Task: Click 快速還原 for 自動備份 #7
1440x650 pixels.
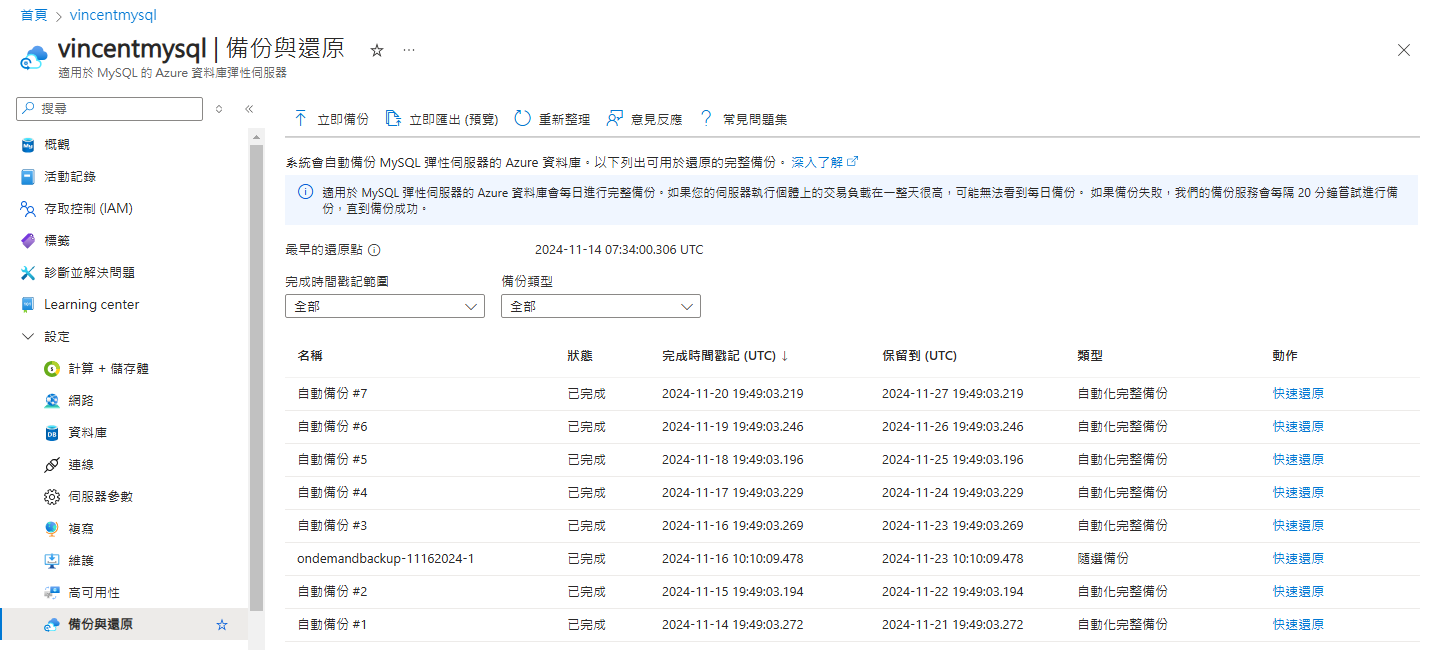Action: pyautogui.click(x=1298, y=394)
